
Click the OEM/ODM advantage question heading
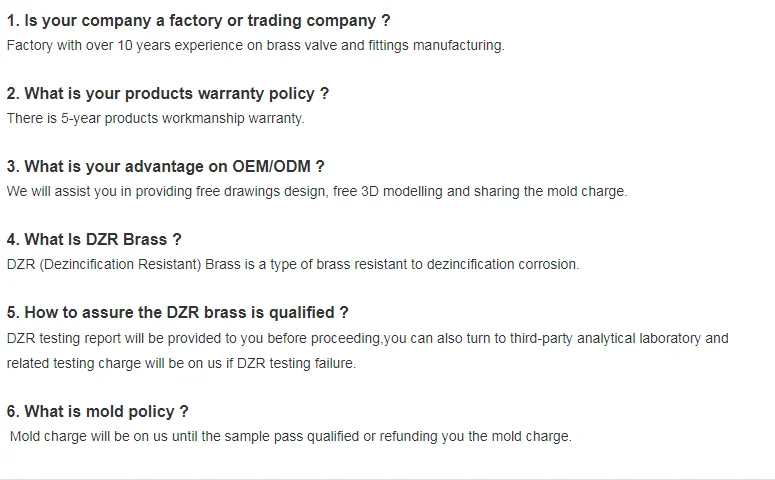click(165, 166)
